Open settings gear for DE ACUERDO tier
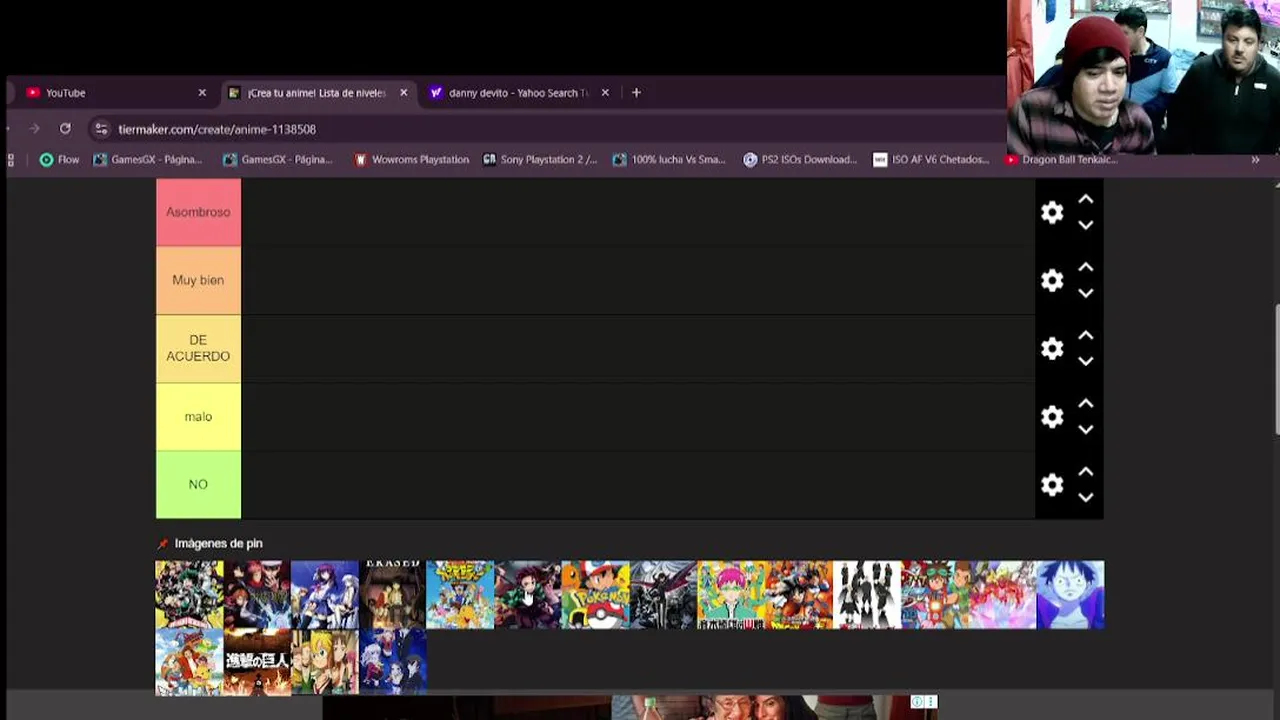Viewport: 1280px width, 720px height. point(1052,348)
